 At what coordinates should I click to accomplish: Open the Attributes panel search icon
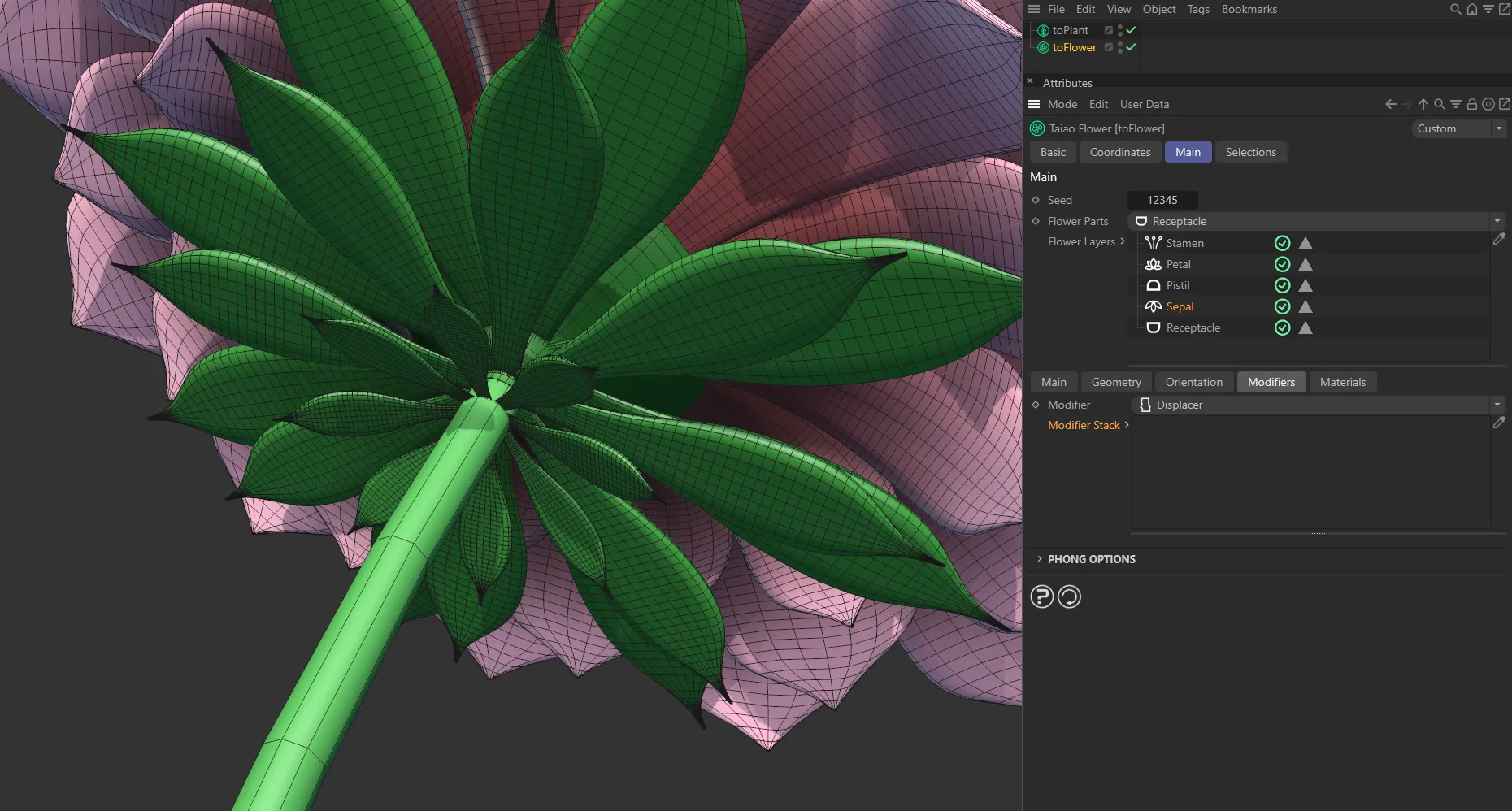pos(1439,104)
